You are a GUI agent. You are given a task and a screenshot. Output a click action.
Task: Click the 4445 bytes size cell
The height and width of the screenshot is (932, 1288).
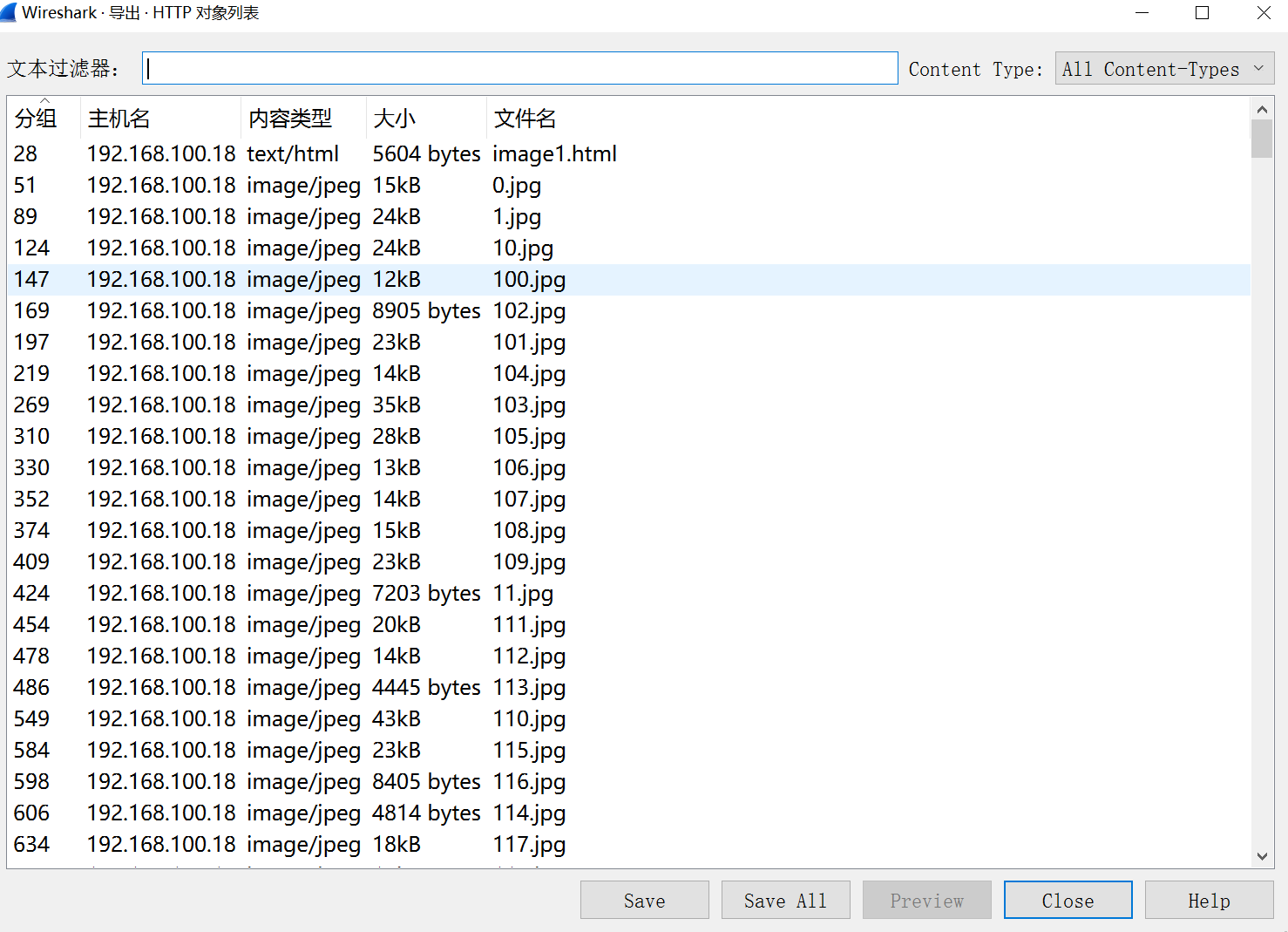[x=426, y=688]
